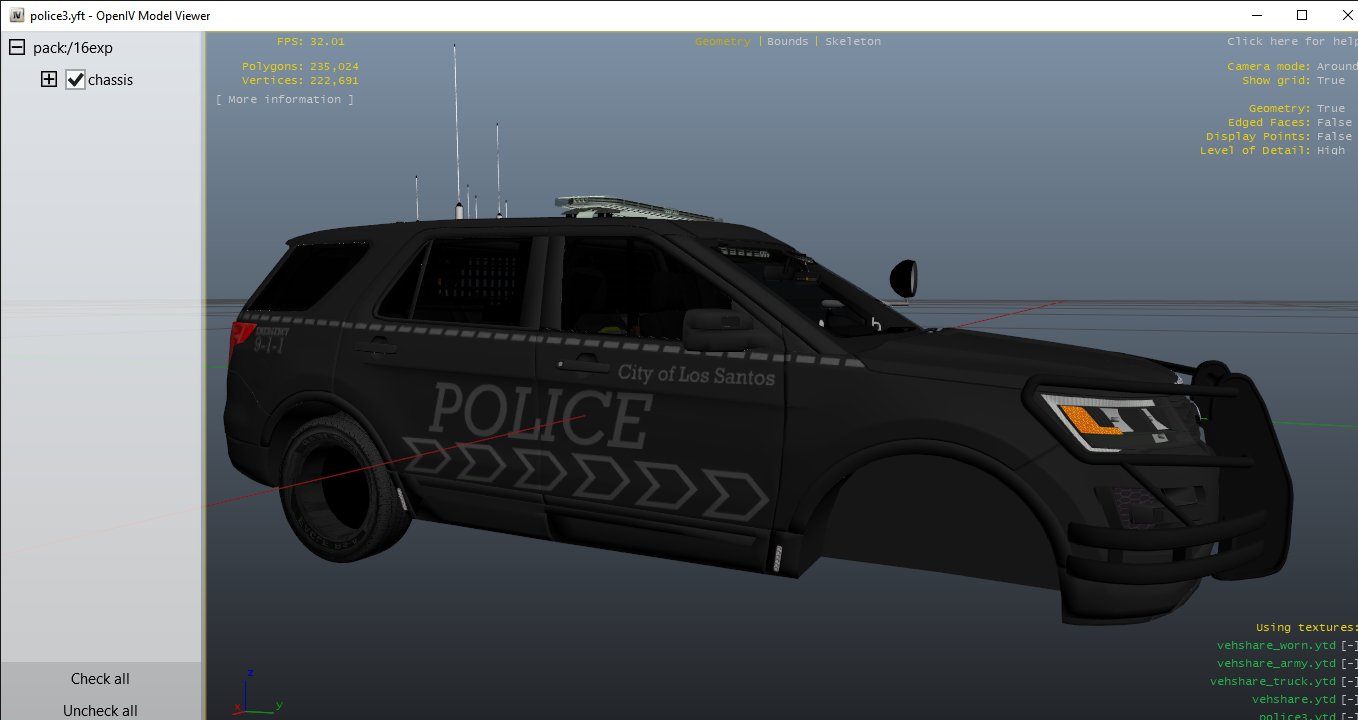The height and width of the screenshot is (720, 1358).
Task: Switch to the Skeleton view tab
Action: click(x=853, y=42)
